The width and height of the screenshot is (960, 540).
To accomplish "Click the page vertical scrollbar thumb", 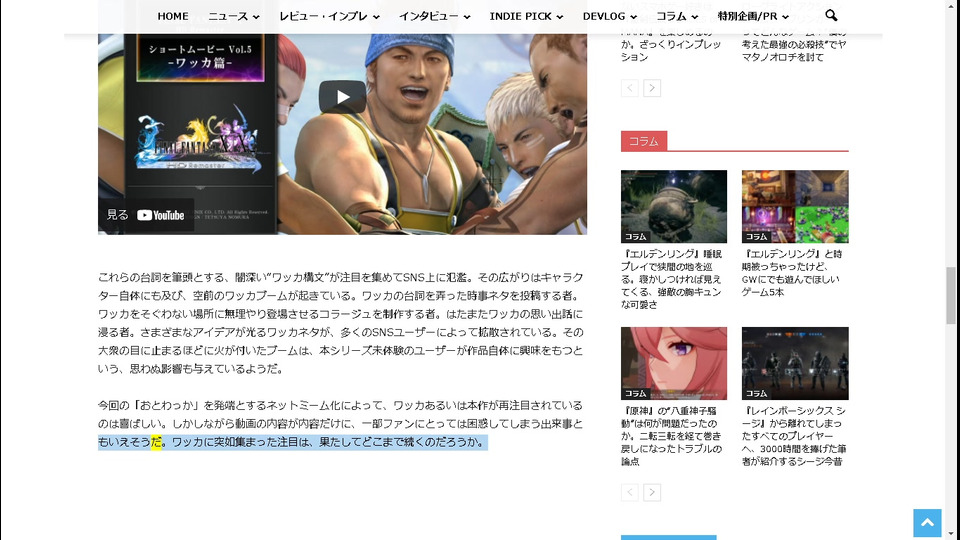I will (950, 295).
